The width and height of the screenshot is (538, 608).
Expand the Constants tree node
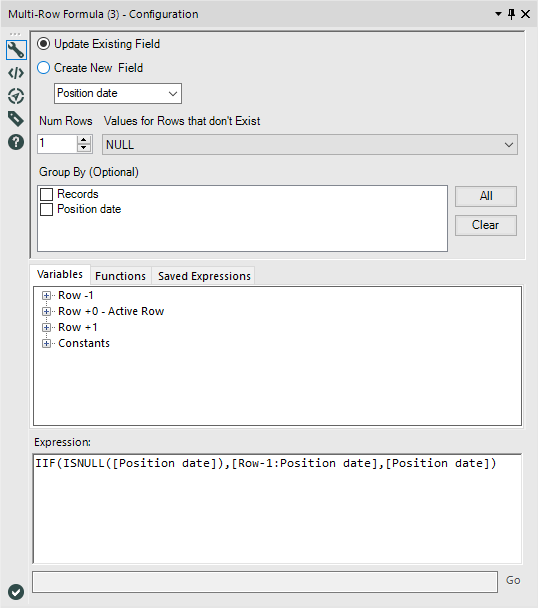pyautogui.click(x=46, y=344)
